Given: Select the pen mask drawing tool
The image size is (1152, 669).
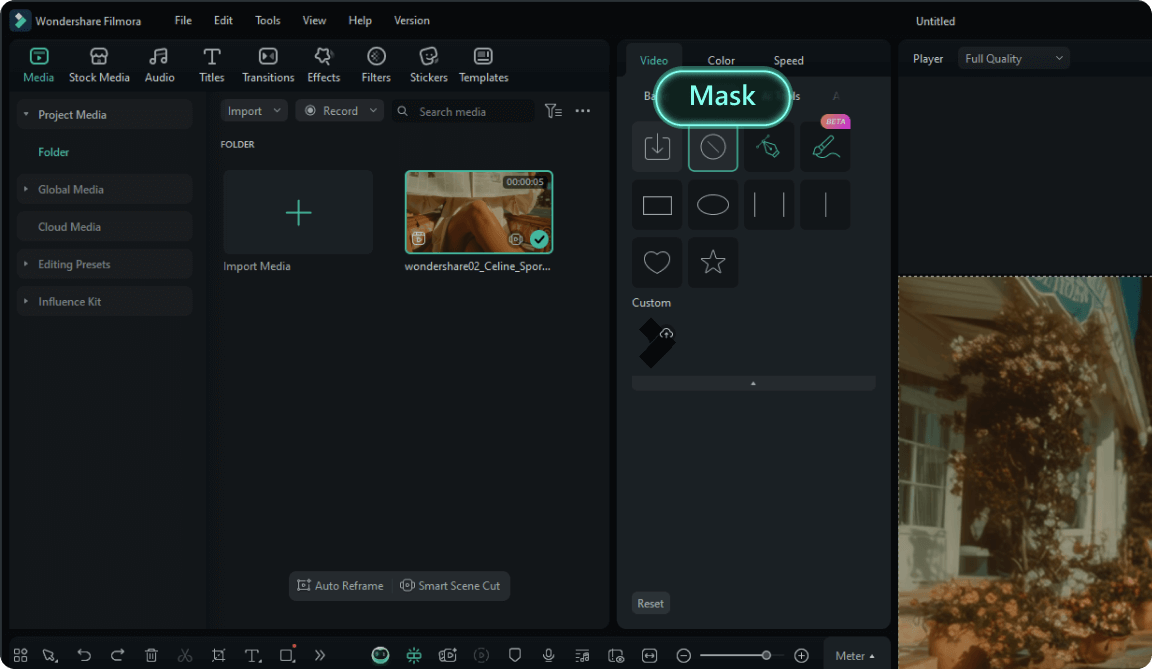Looking at the screenshot, I should coord(769,147).
